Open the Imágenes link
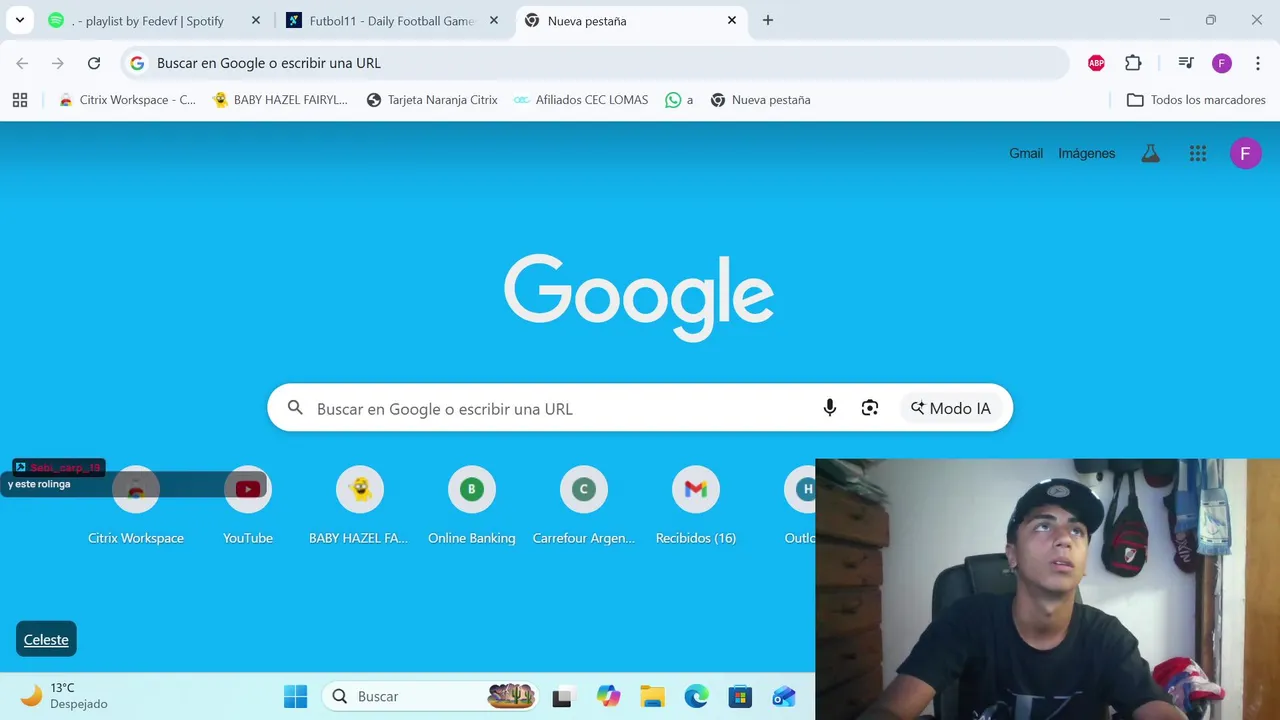 pos(1087,153)
